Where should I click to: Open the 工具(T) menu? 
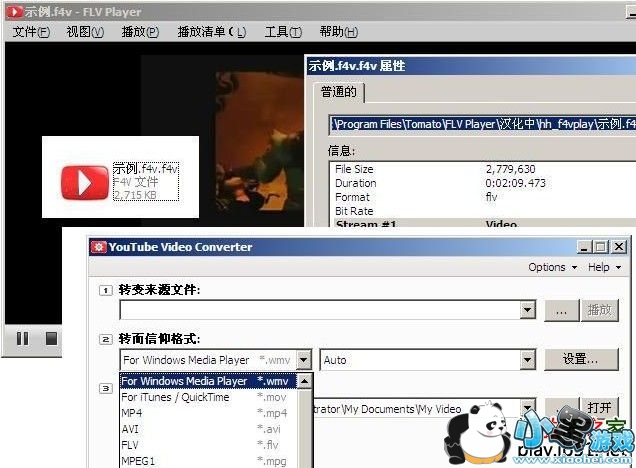(283, 32)
